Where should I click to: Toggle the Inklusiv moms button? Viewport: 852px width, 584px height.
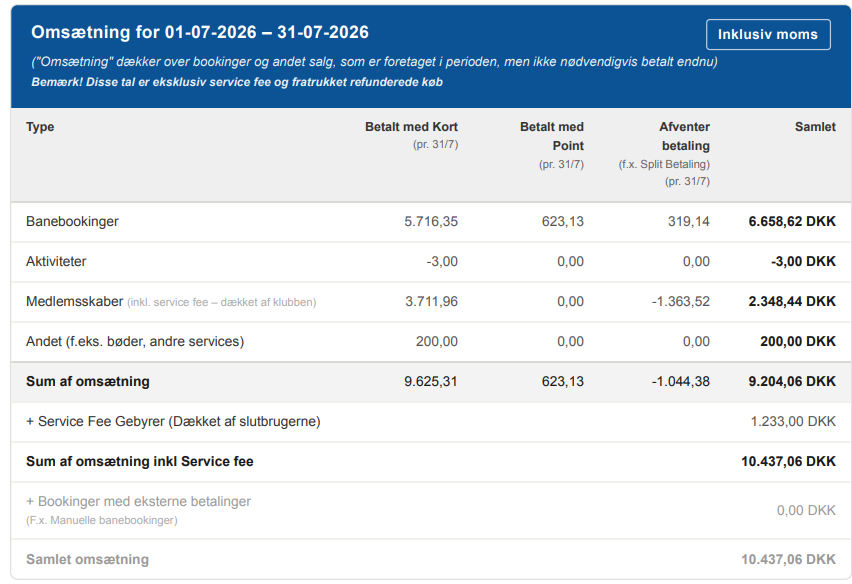[x=768, y=34]
